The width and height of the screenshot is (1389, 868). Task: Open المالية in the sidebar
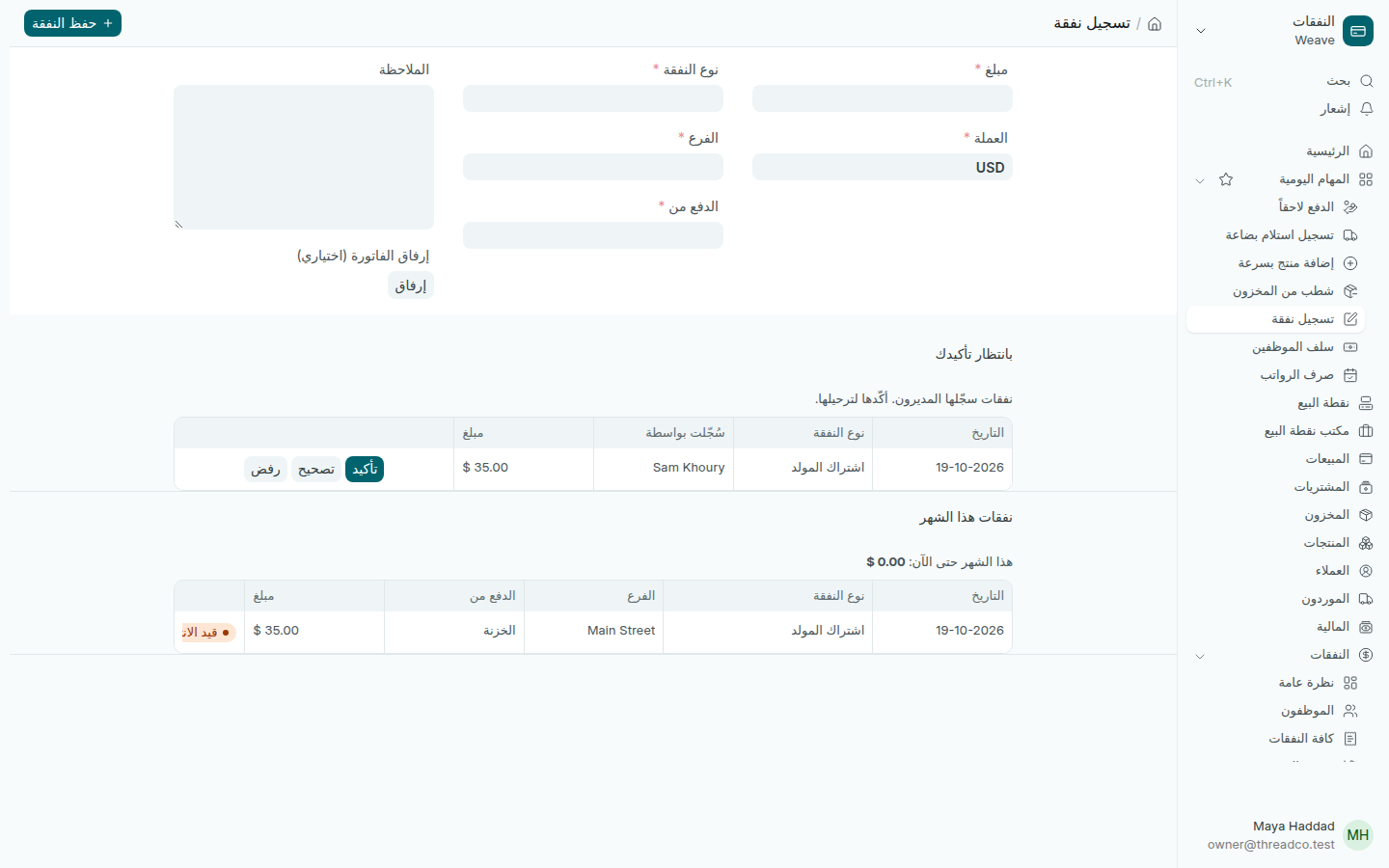coord(1281,627)
